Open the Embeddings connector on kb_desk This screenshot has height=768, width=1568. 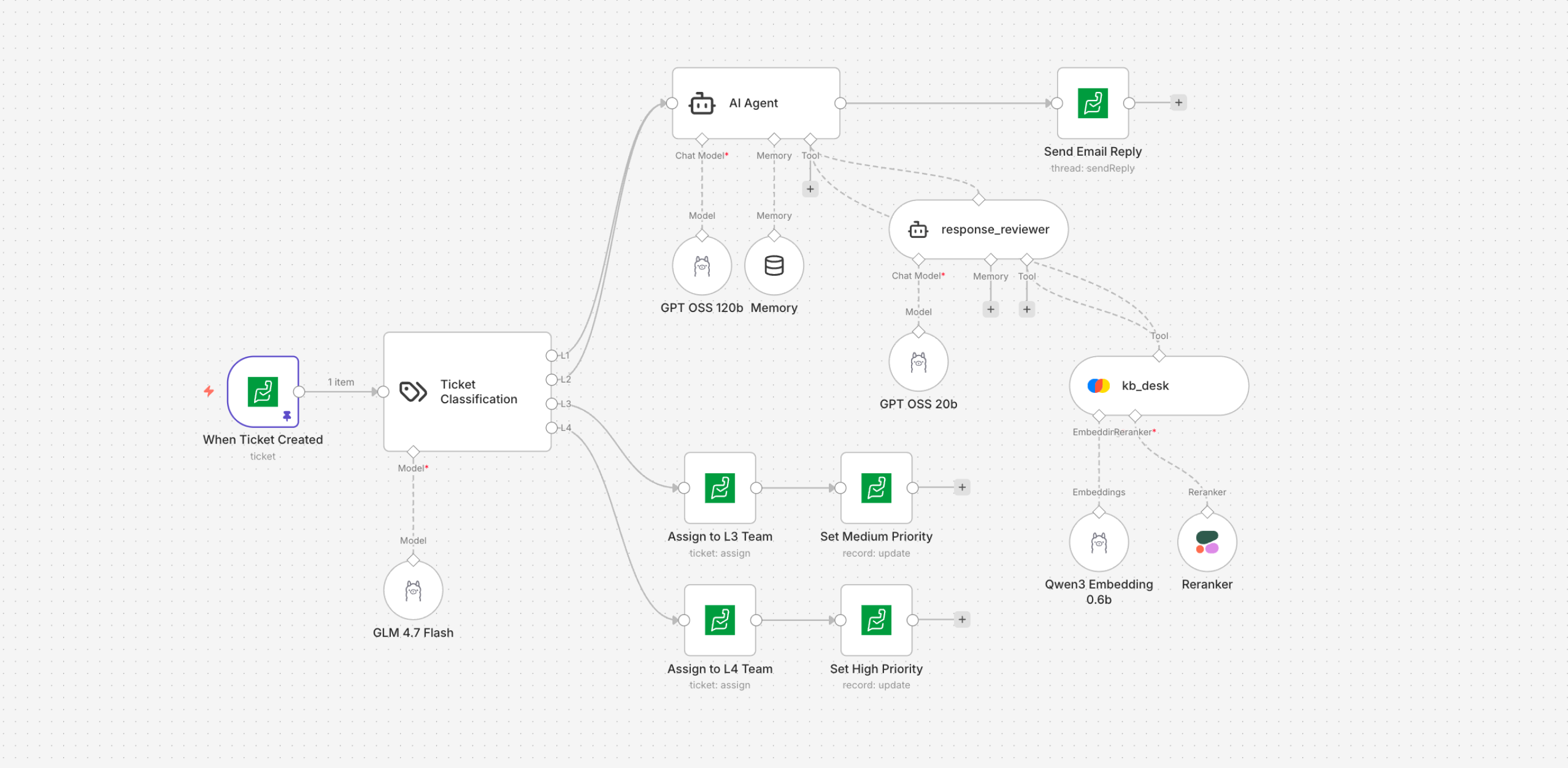click(1100, 416)
